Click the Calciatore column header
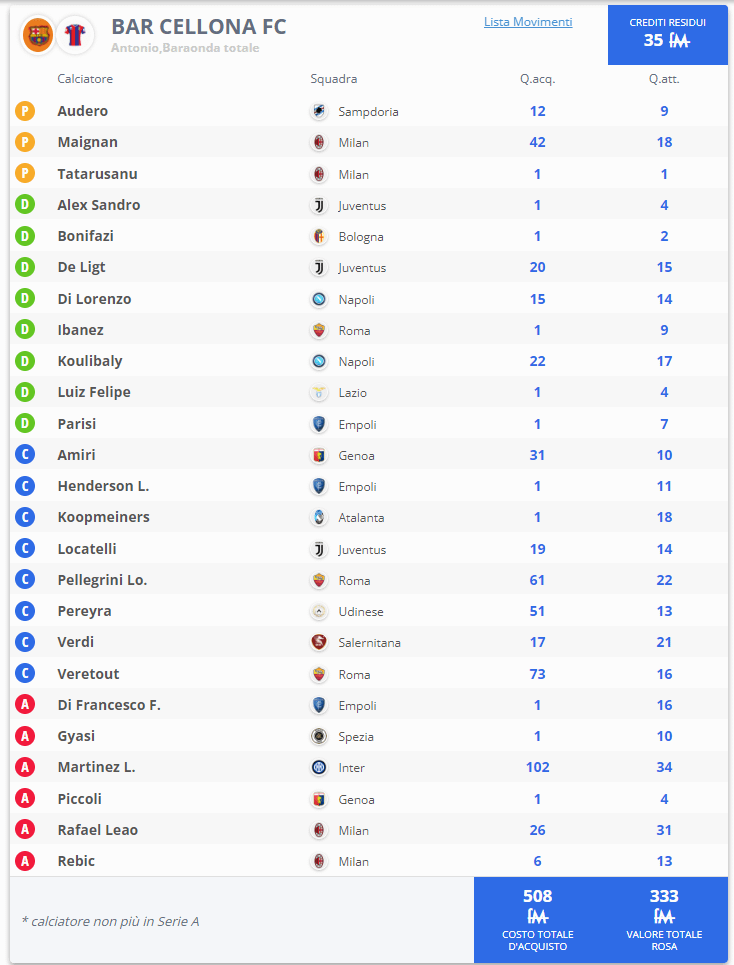 (85, 79)
